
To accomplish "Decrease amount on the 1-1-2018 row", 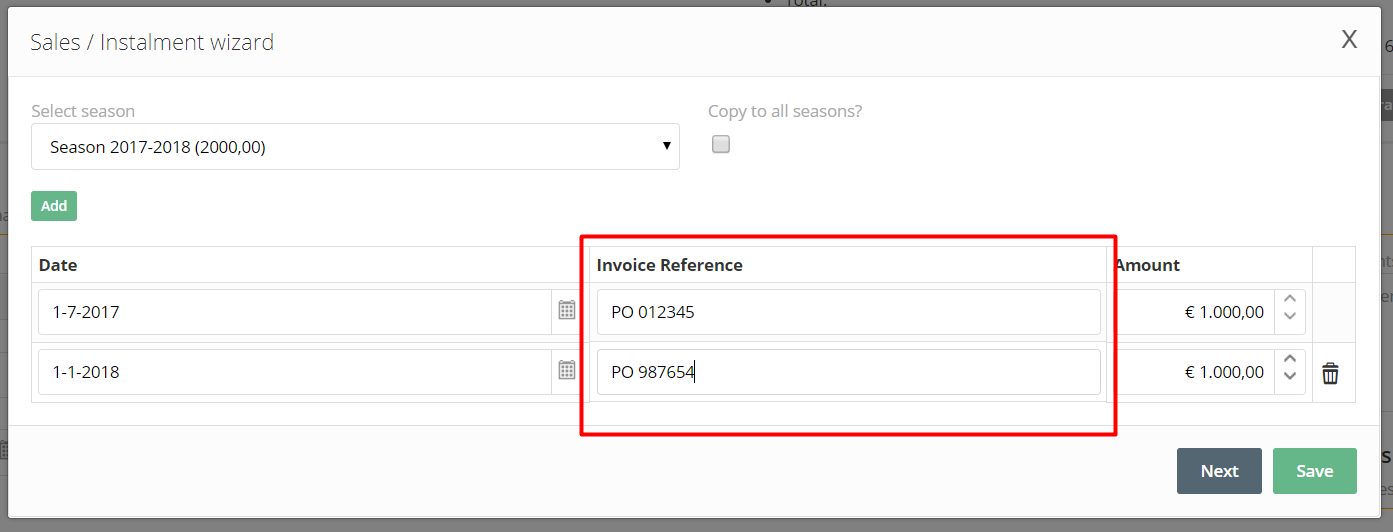I will 1289,377.
